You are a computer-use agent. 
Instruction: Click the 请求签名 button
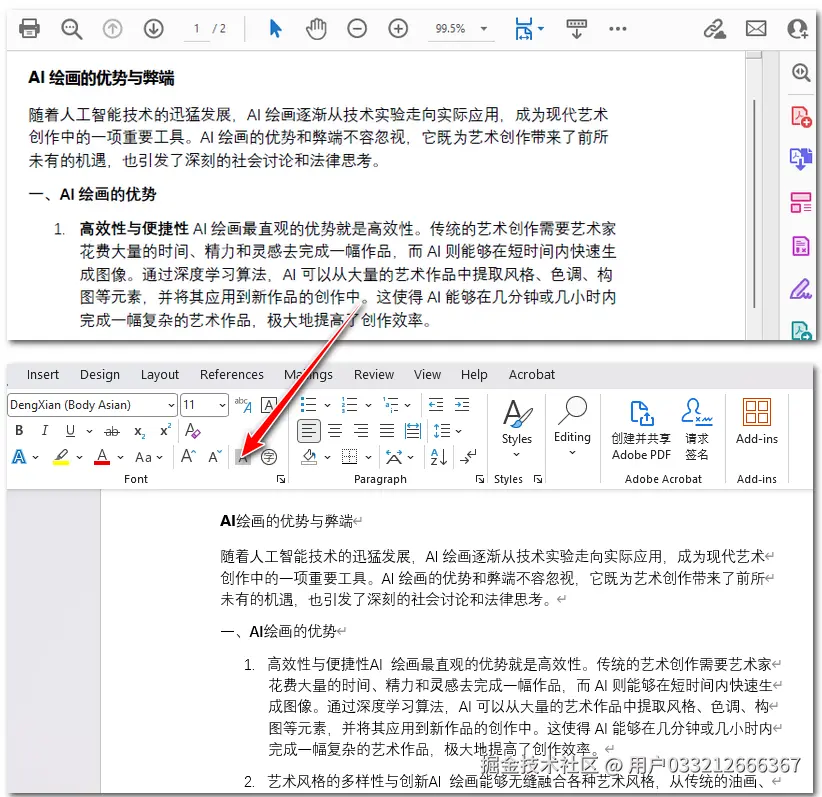tap(697, 429)
